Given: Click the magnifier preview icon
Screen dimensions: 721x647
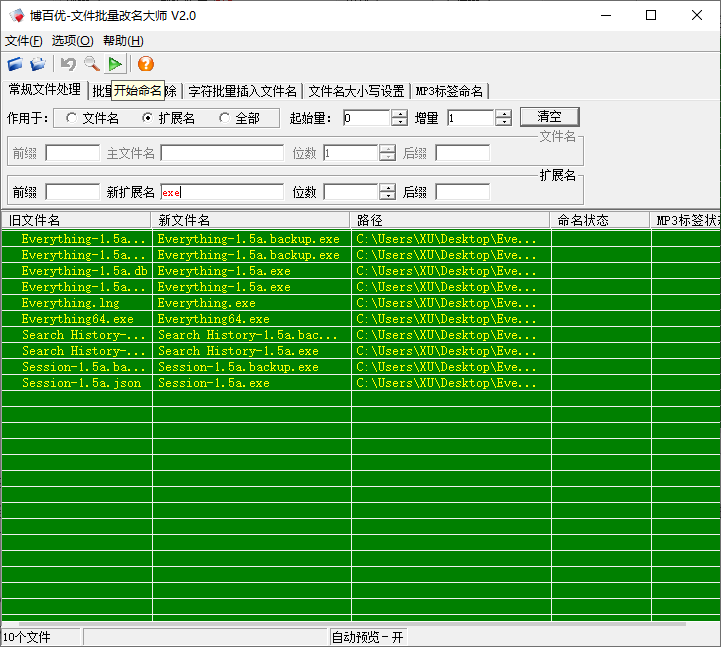Looking at the screenshot, I should point(92,65).
